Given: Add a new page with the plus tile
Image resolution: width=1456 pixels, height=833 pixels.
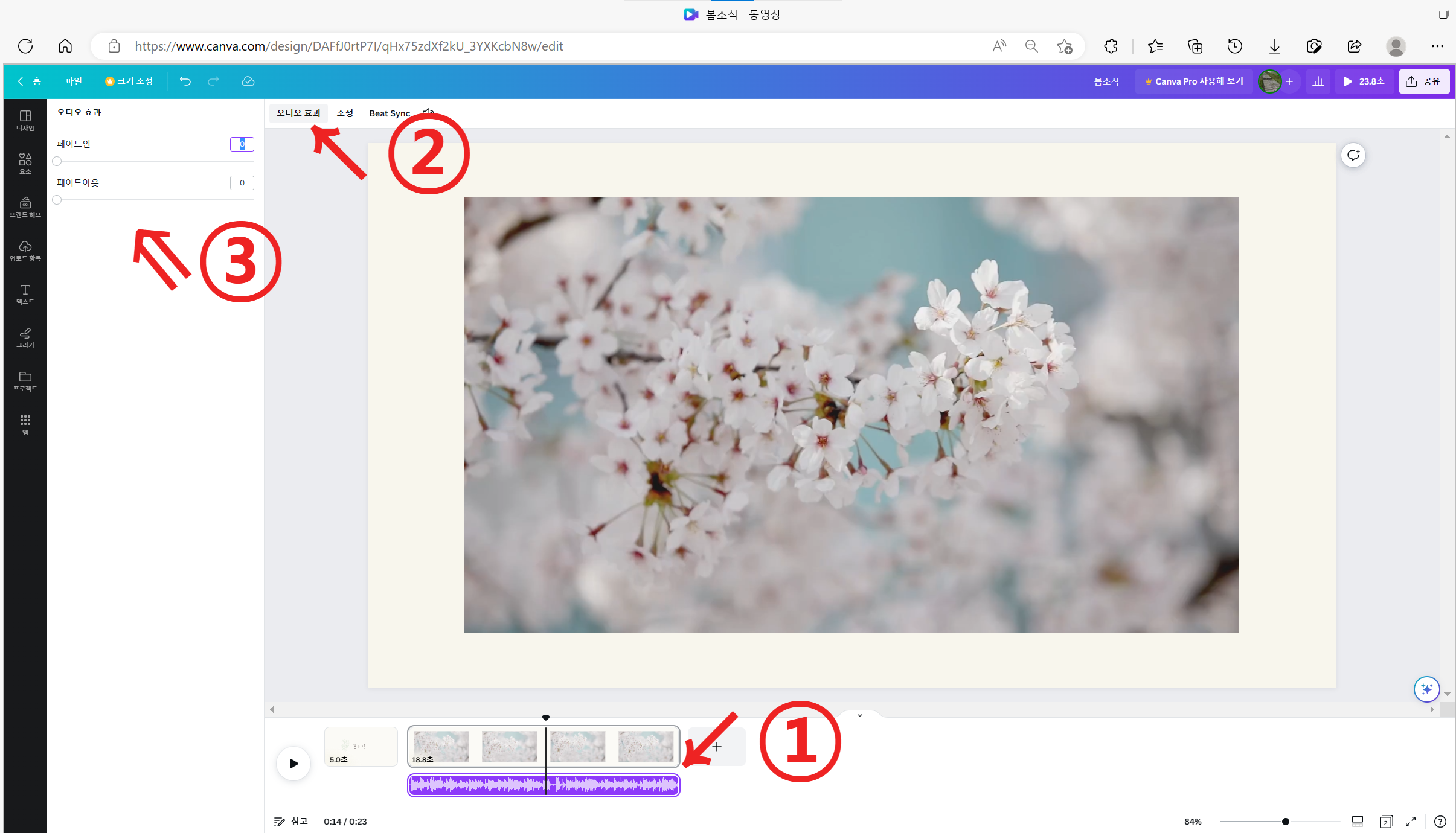Looking at the screenshot, I should pos(717,747).
